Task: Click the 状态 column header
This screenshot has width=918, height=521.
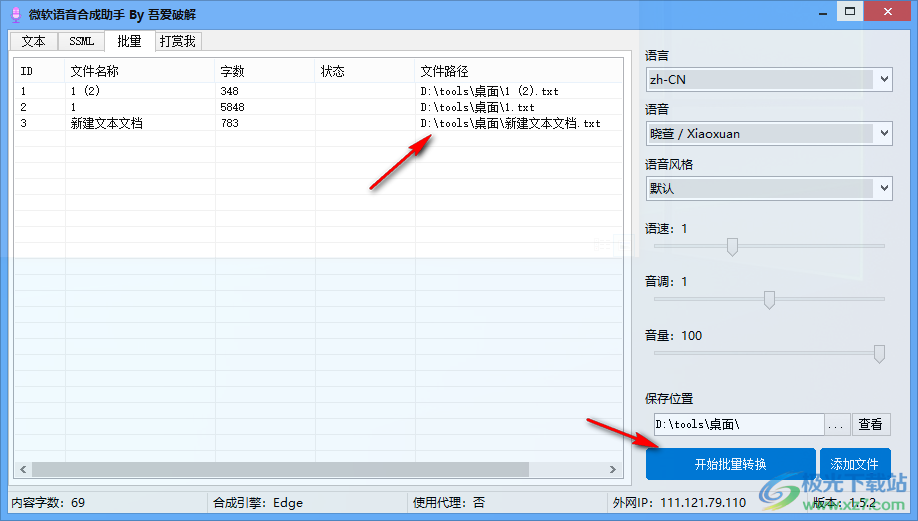Action: coord(365,71)
